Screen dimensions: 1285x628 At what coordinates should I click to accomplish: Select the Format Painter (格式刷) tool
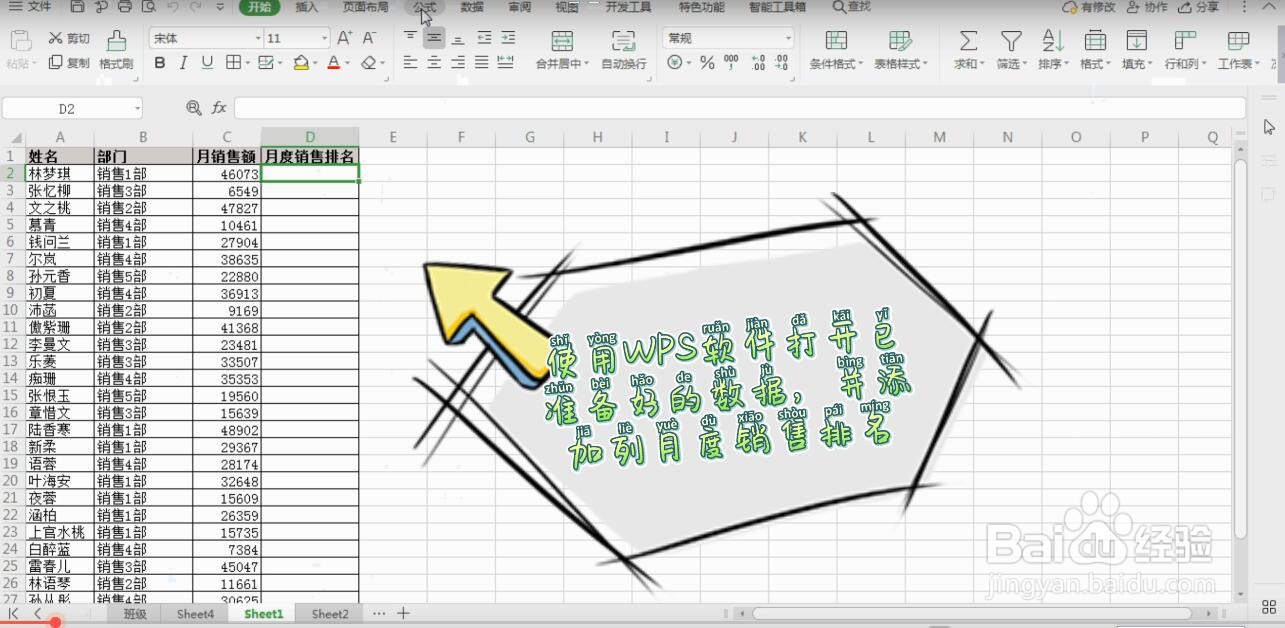point(116,49)
